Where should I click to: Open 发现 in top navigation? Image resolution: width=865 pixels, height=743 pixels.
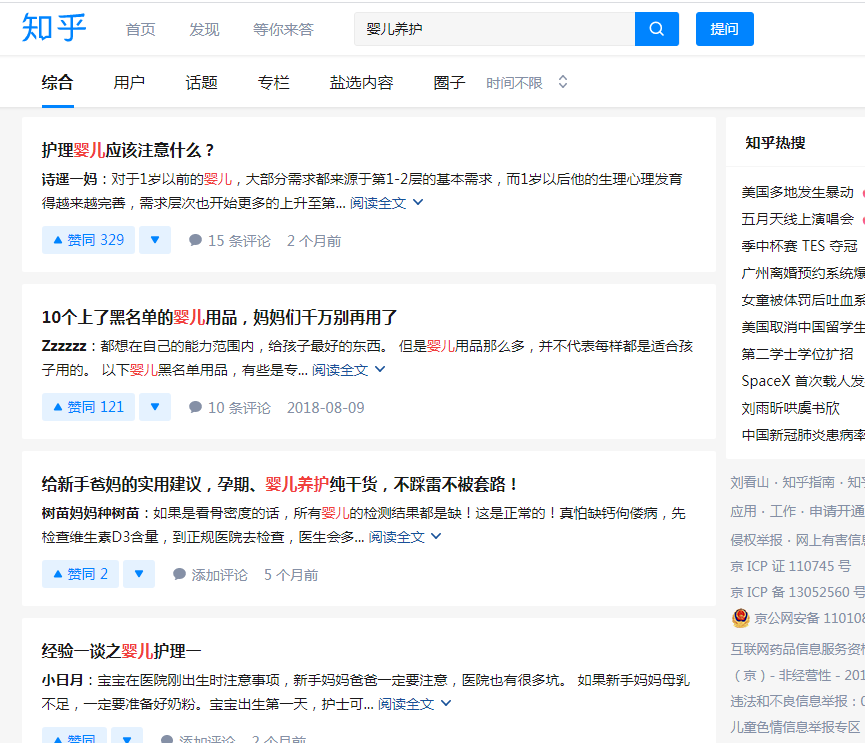pos(204,29)
